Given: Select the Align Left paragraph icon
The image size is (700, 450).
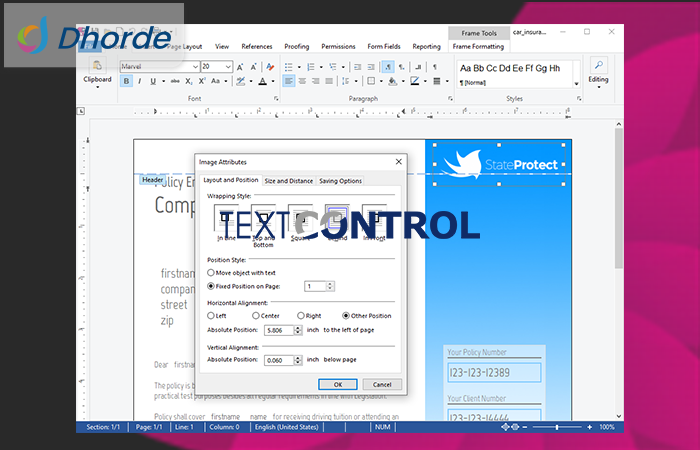Looking at the screenshot, I should point(288,82).
